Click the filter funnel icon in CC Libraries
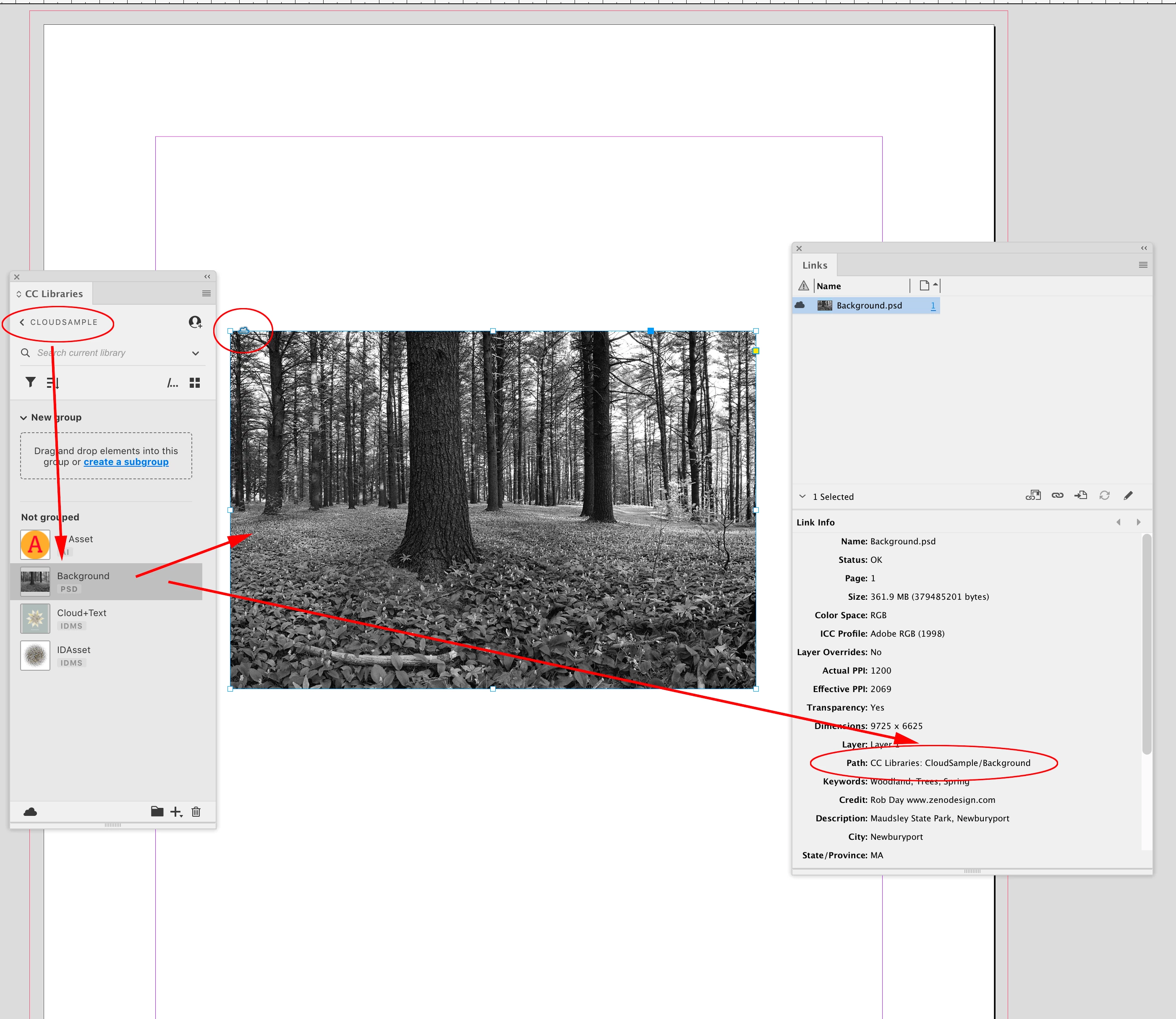The image size is (1176, 1019). 31,382
